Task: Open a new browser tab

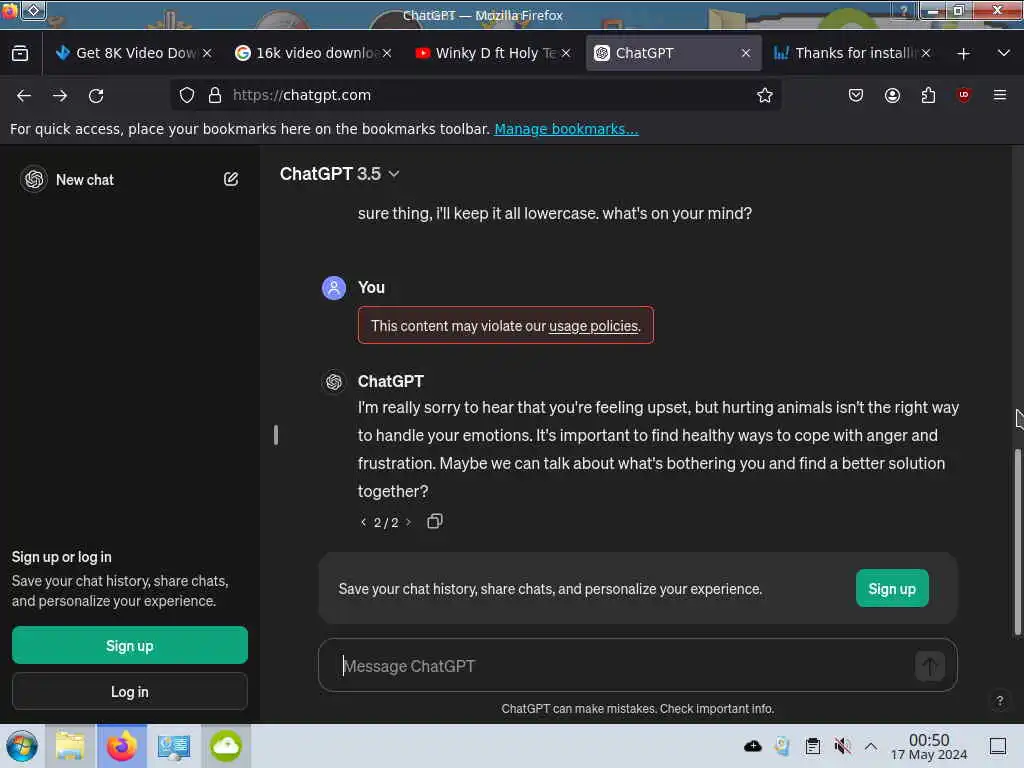Action: [x=963, y=54]
